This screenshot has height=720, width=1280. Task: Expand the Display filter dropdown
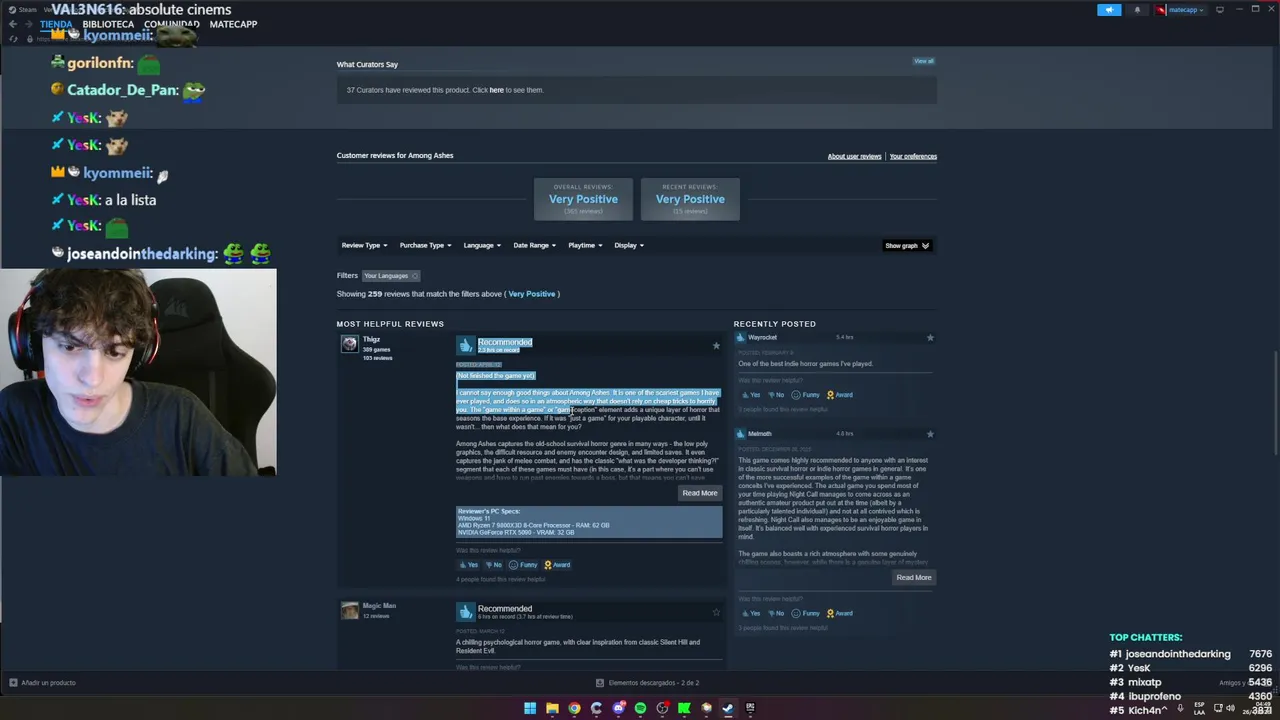[x=629, y=245]
